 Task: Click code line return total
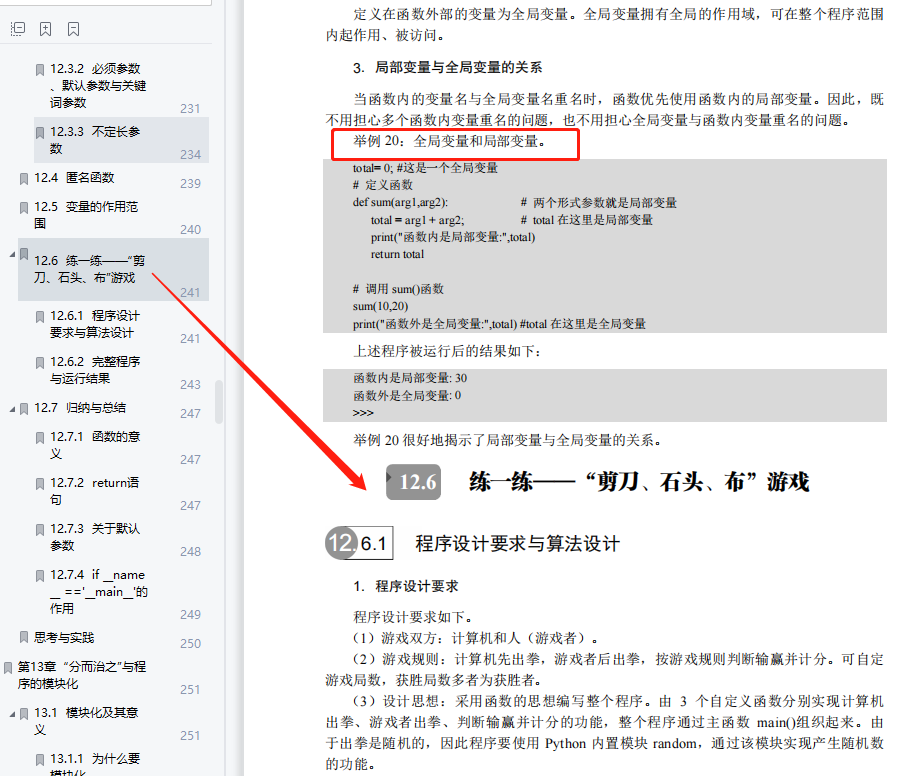[397, 254]
